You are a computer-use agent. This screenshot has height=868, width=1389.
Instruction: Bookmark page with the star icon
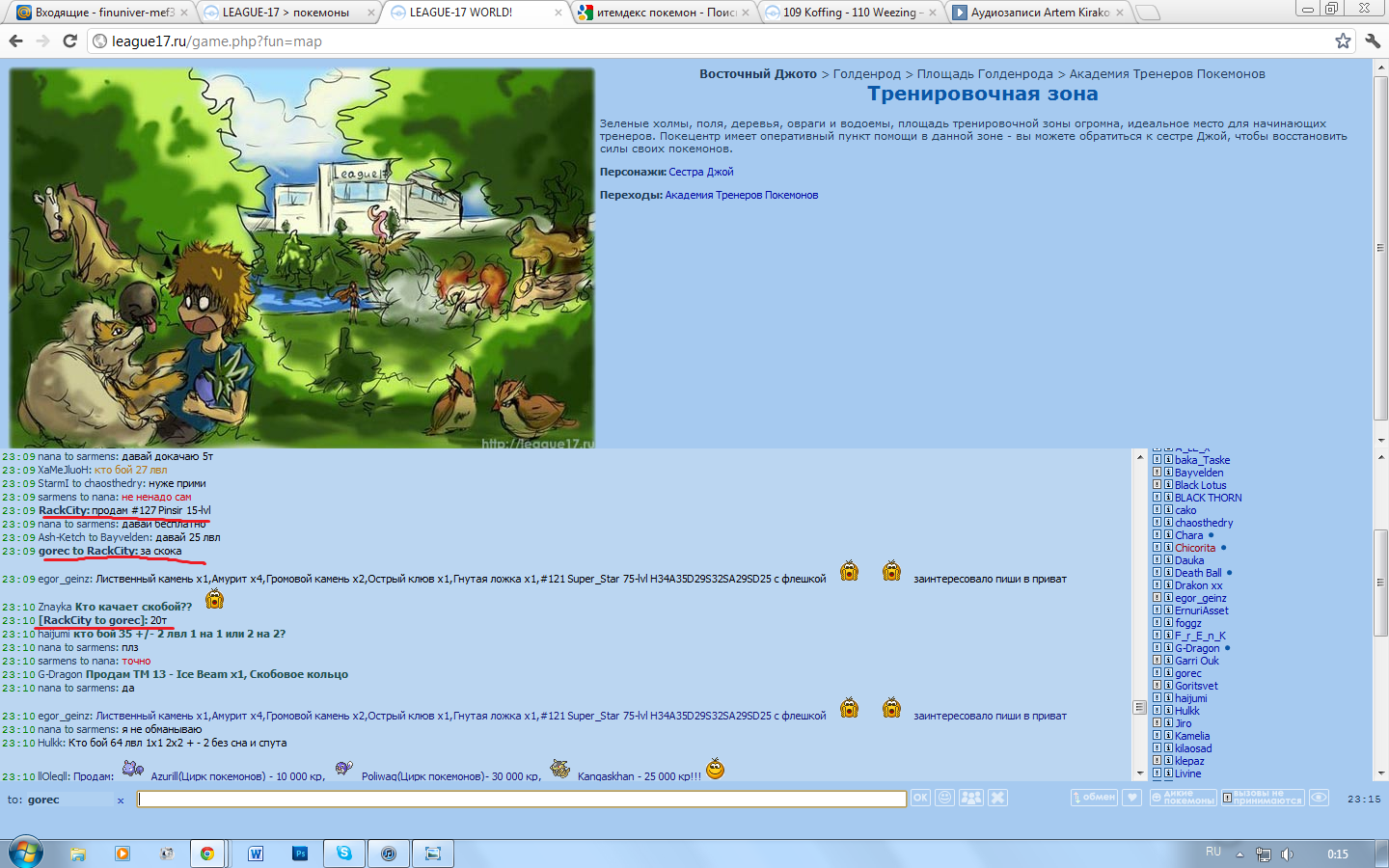point(1343,41)
